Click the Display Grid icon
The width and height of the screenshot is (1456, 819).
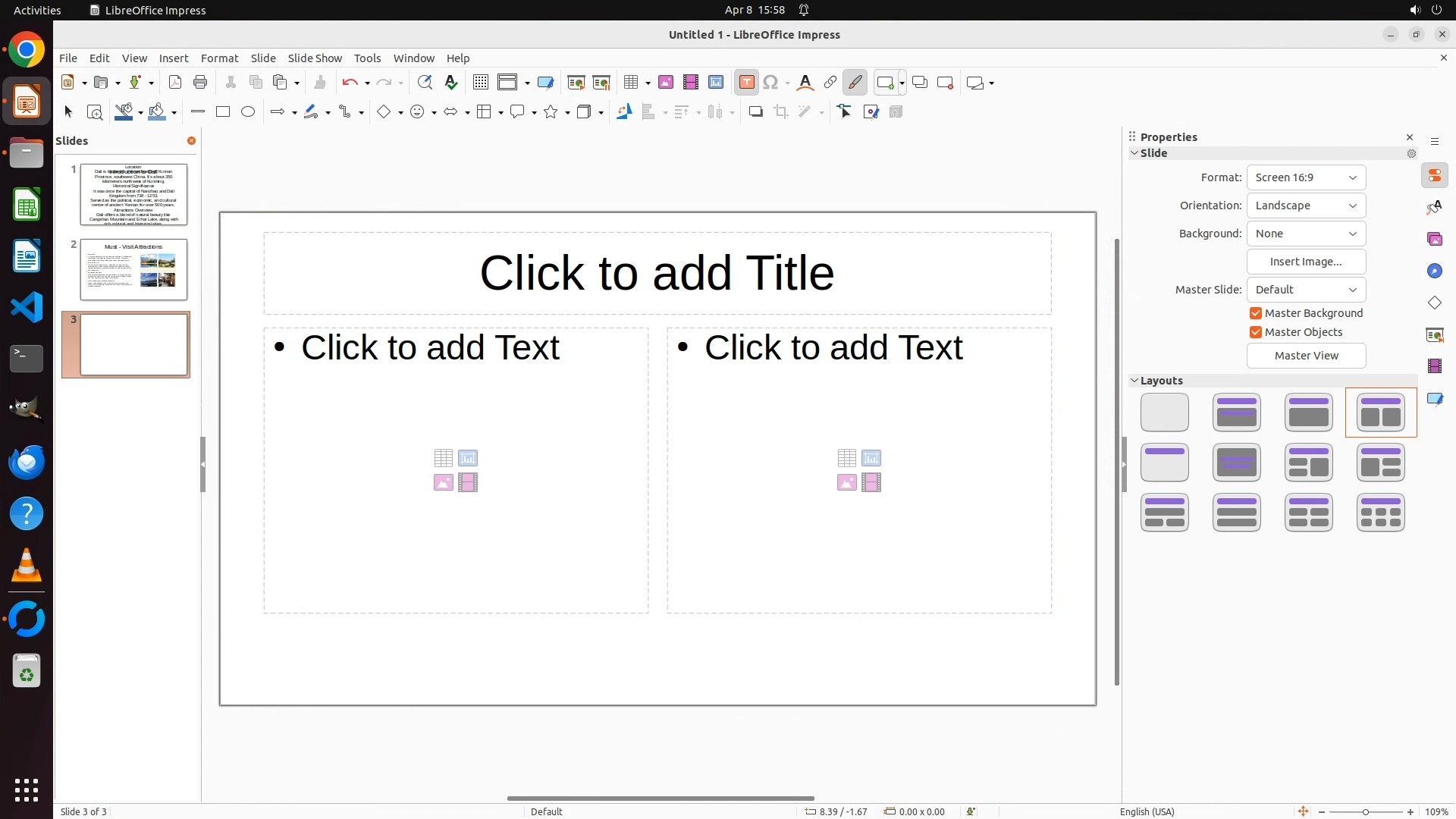coord(480,83)
